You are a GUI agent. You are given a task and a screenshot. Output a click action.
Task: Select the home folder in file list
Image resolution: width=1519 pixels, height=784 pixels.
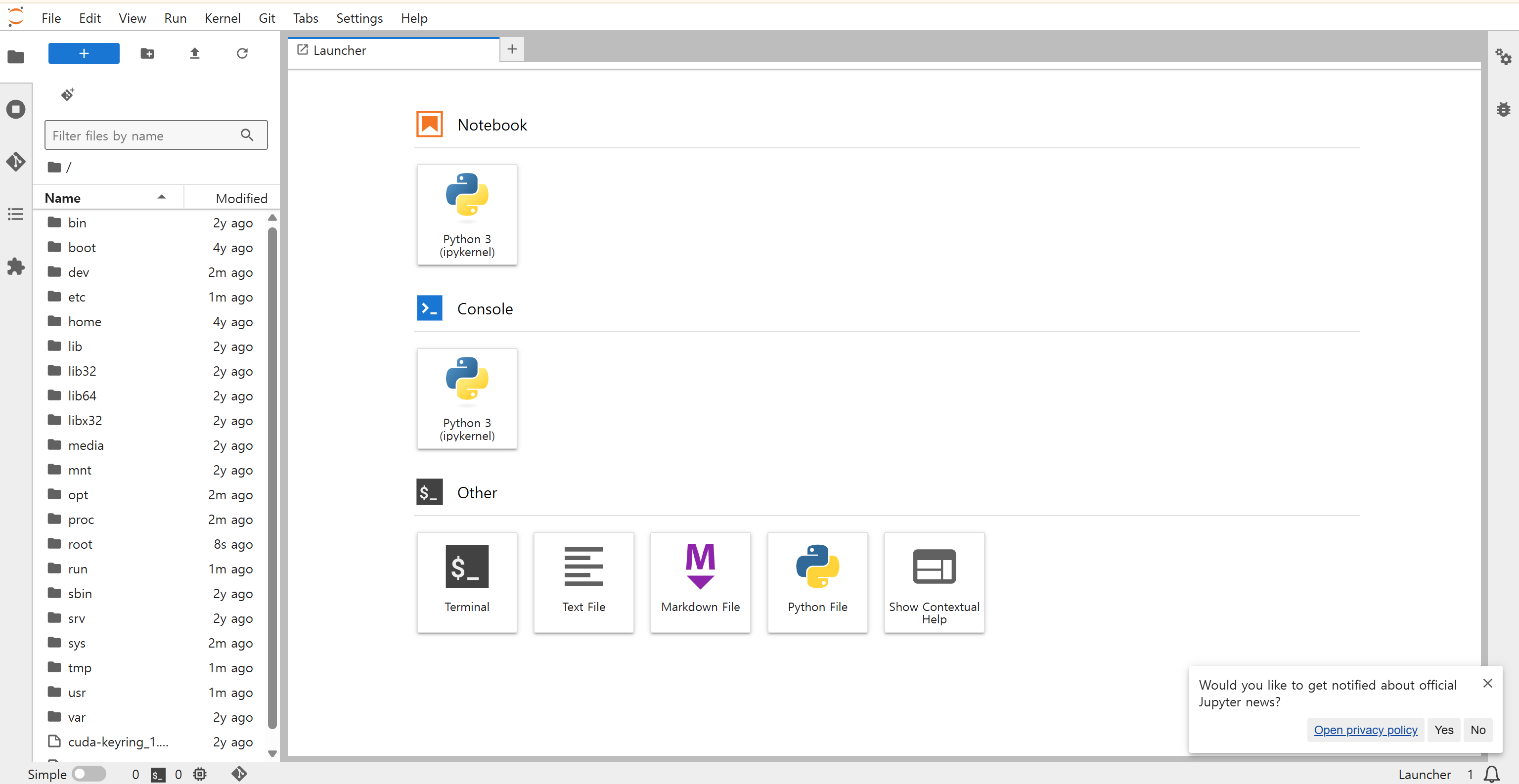[150, 322]
